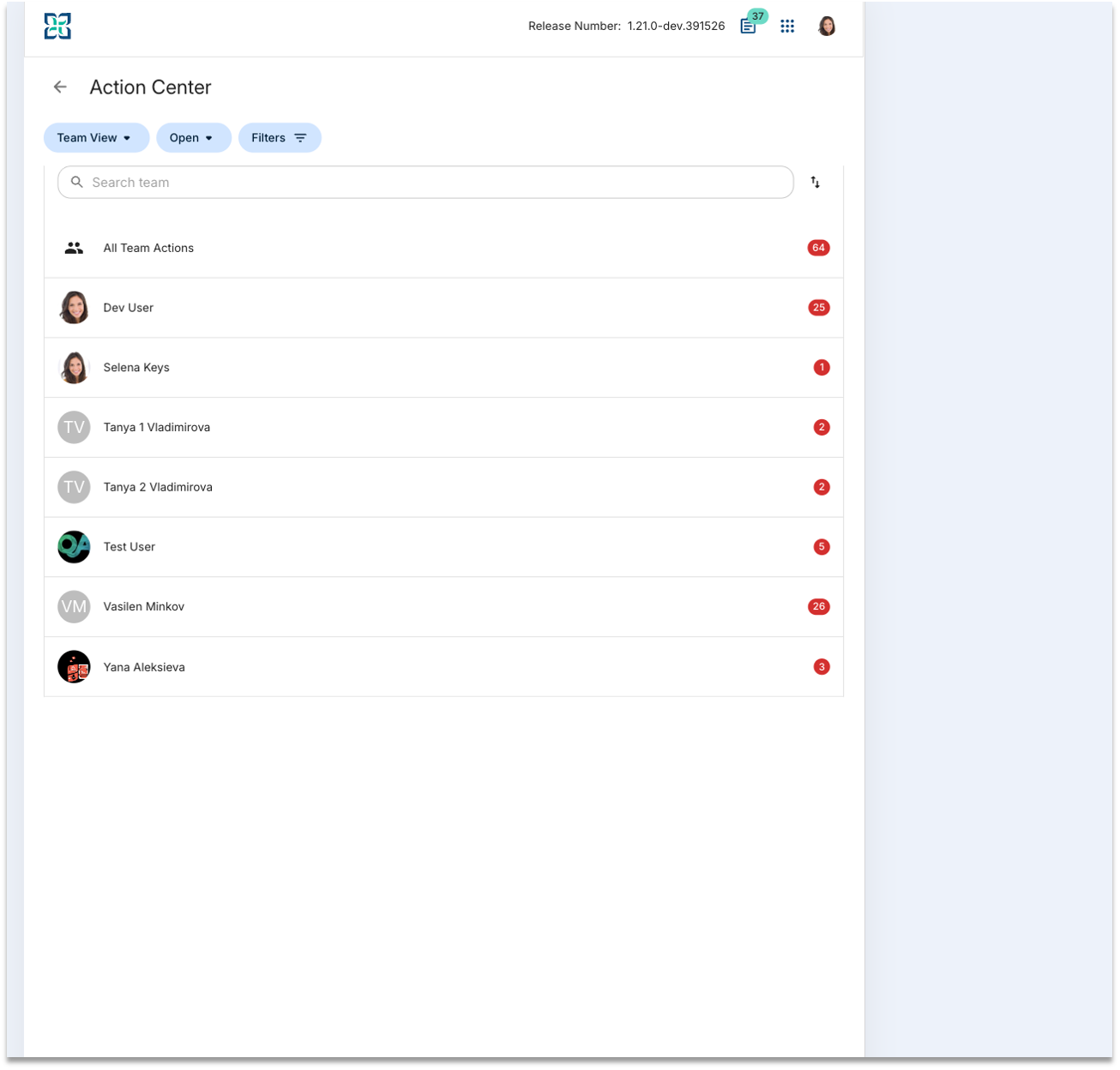The image size is (1120, 1070).
Task: Go back using the arrow beside Action Center
Action: (x=60, y=87)
